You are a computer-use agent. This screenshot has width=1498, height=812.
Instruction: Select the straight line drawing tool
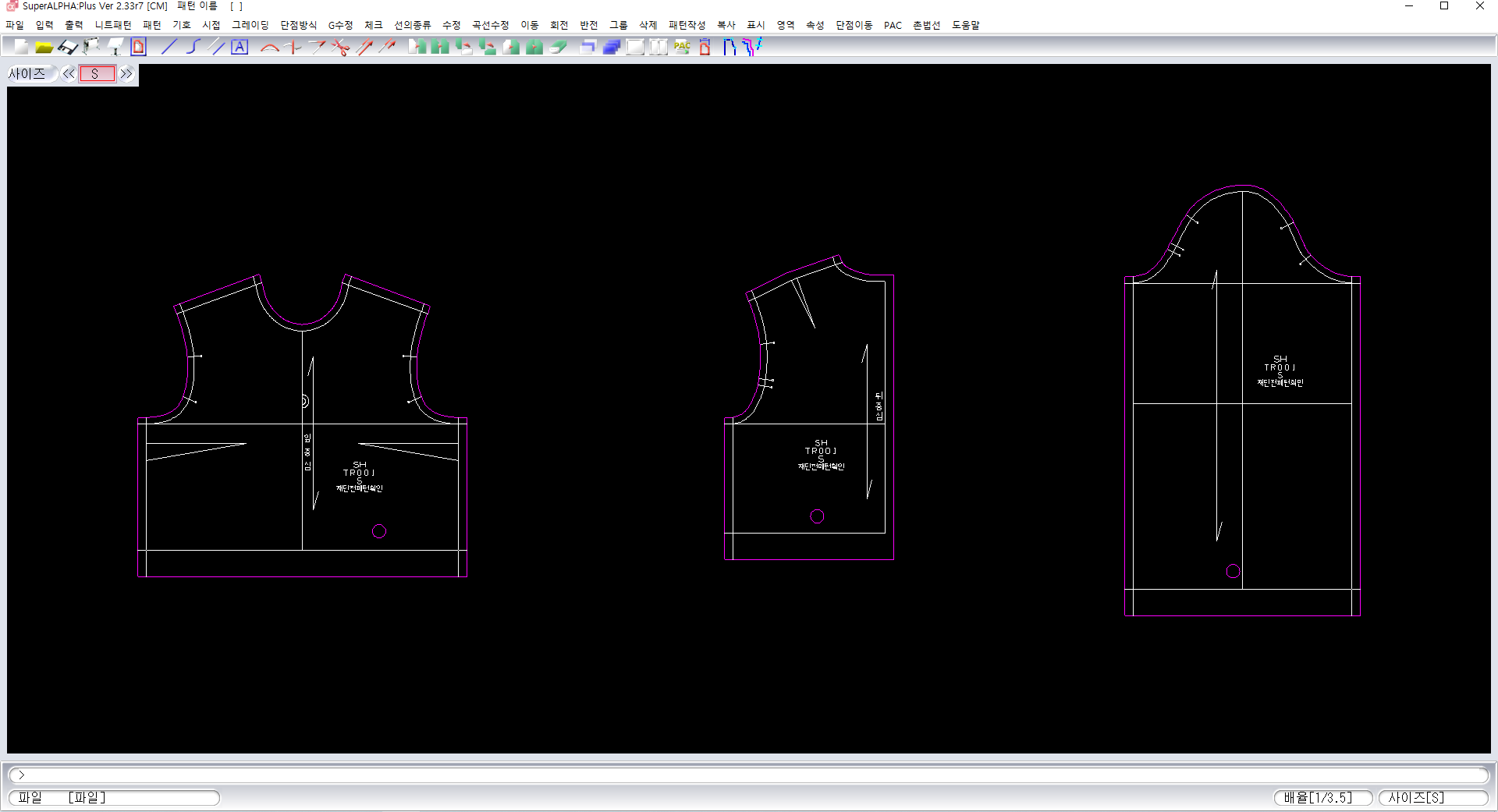coord(169,47)
